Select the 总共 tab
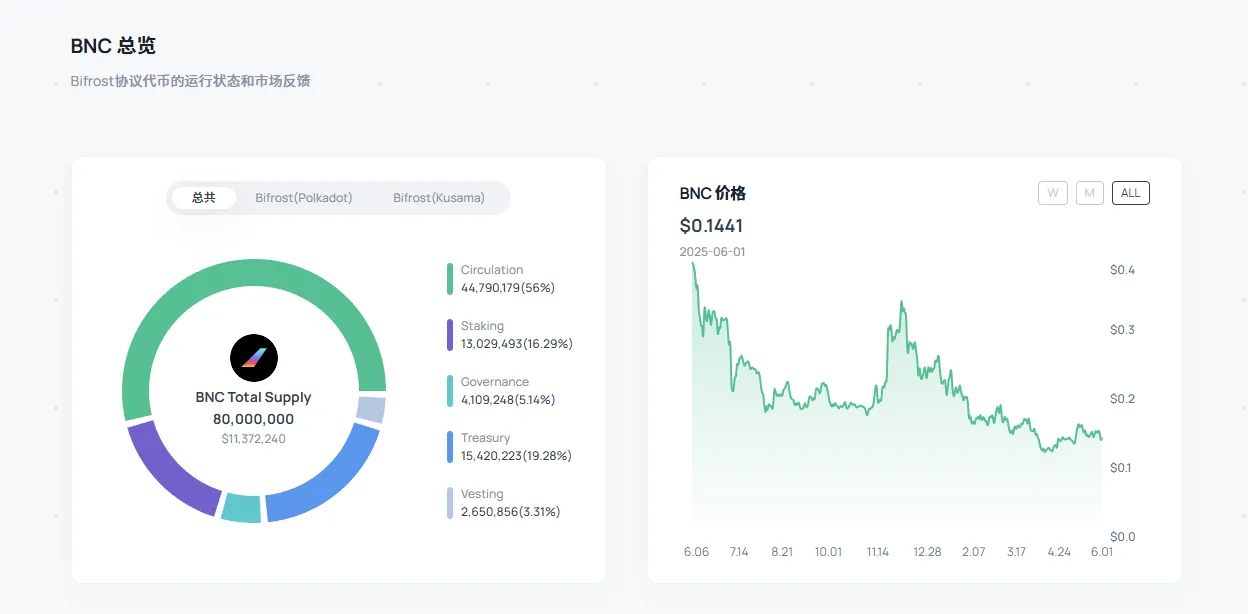This screenshot has height=614, width=1248. [204, 198]
